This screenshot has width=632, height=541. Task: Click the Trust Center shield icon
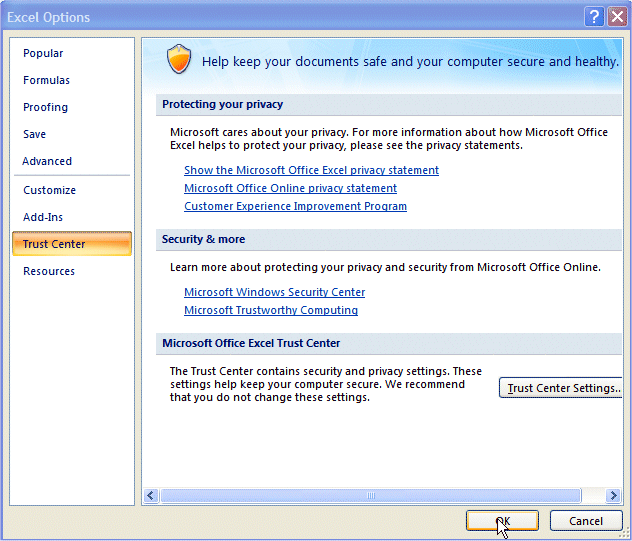pyautogui.click(x=179, y=59)
